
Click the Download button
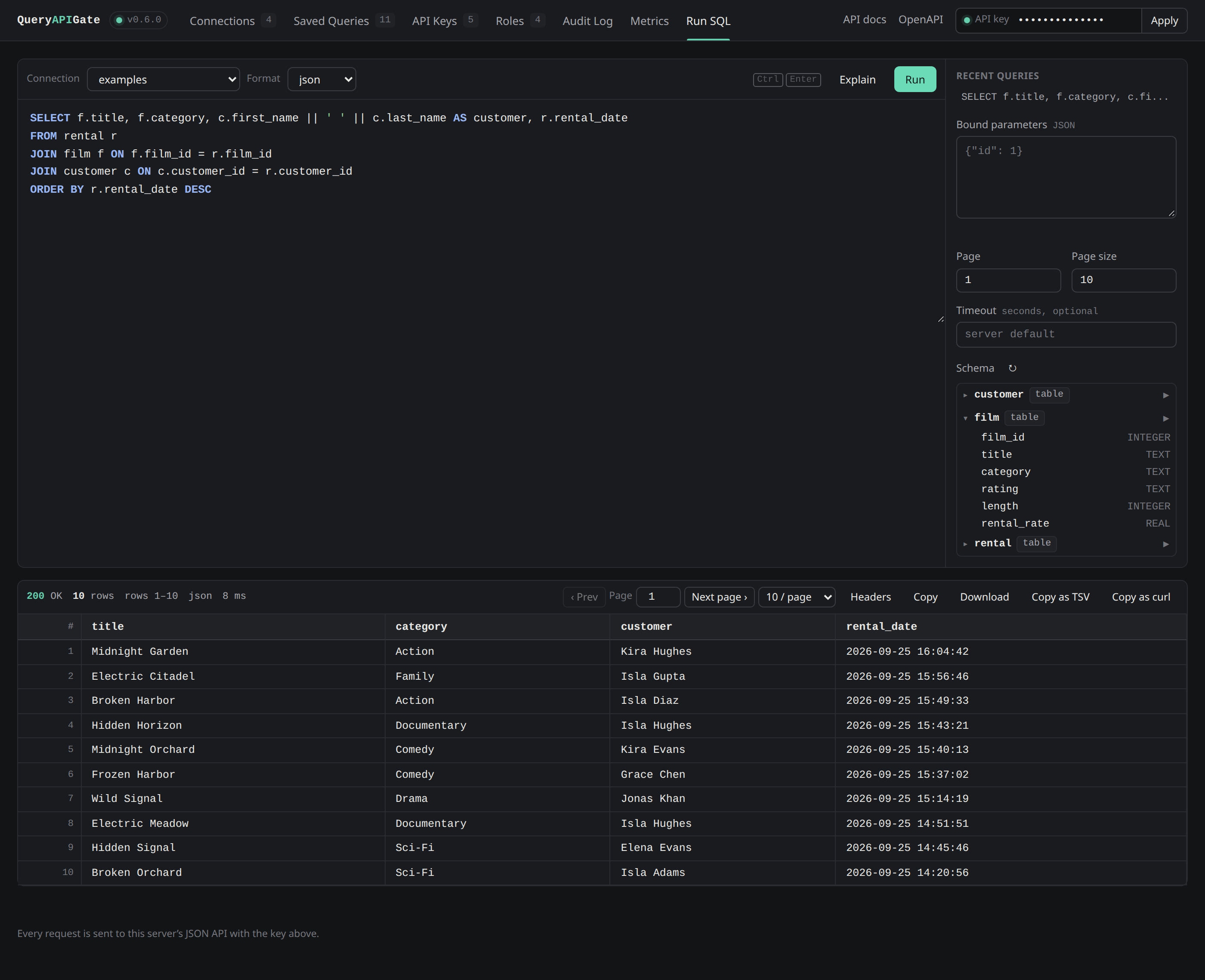(984, 597)
